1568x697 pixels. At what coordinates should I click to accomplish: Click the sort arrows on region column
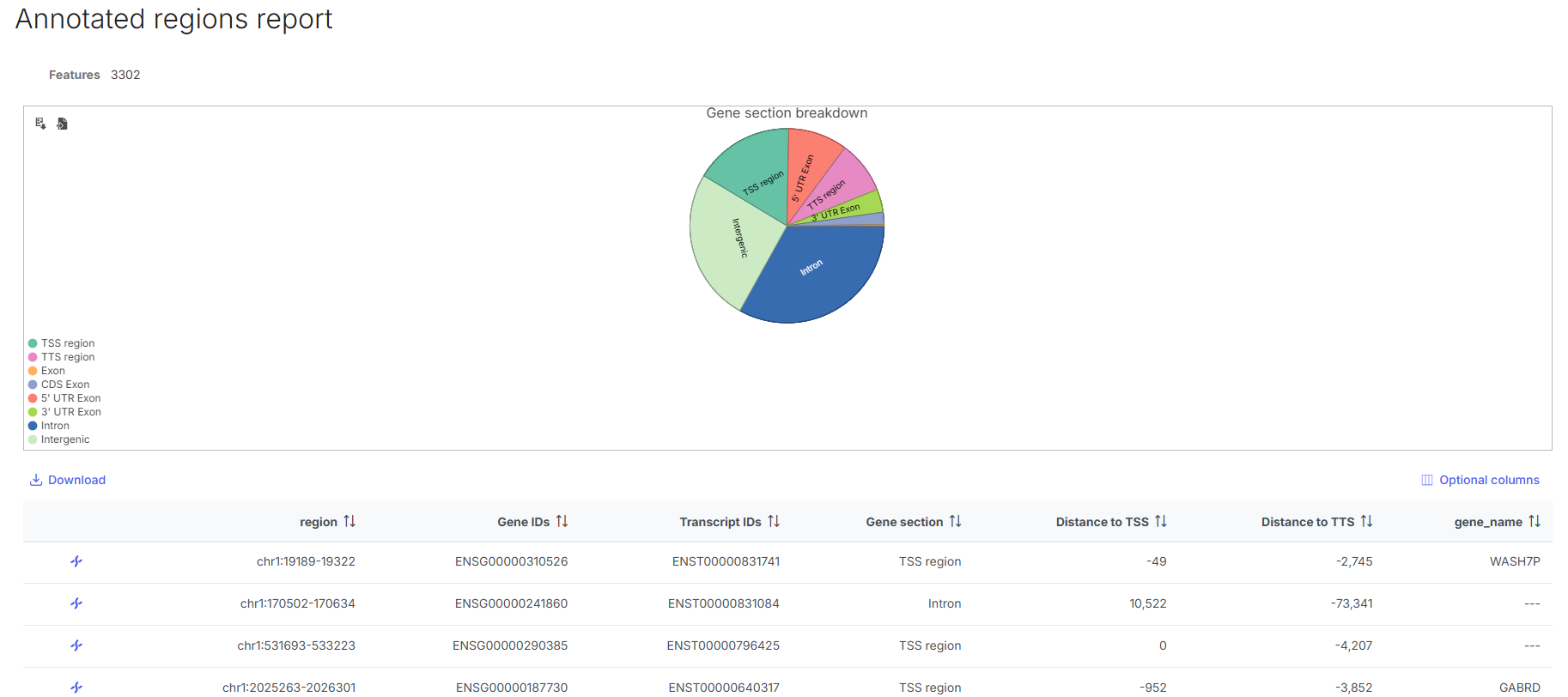point(349,522)
